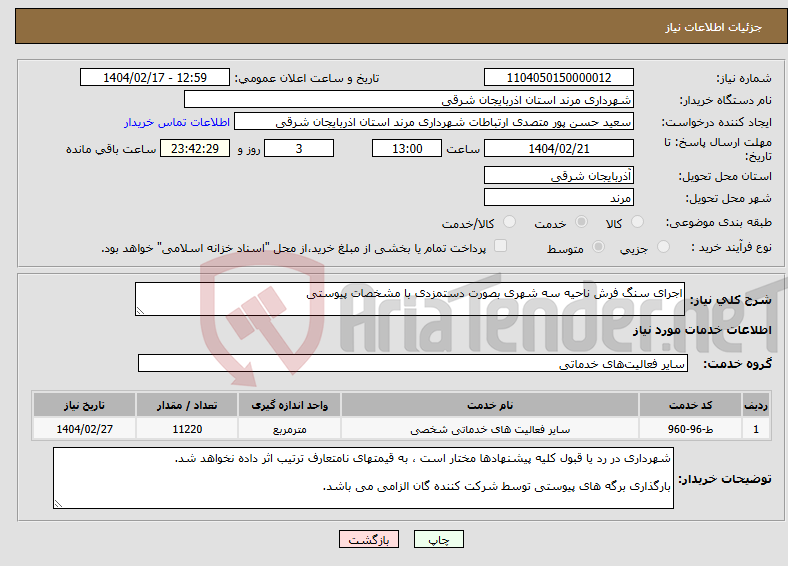Screen dimensions: 788x566
Task: Select the کالا radio button
Action: pyautogui.click(x=637, y=222)
